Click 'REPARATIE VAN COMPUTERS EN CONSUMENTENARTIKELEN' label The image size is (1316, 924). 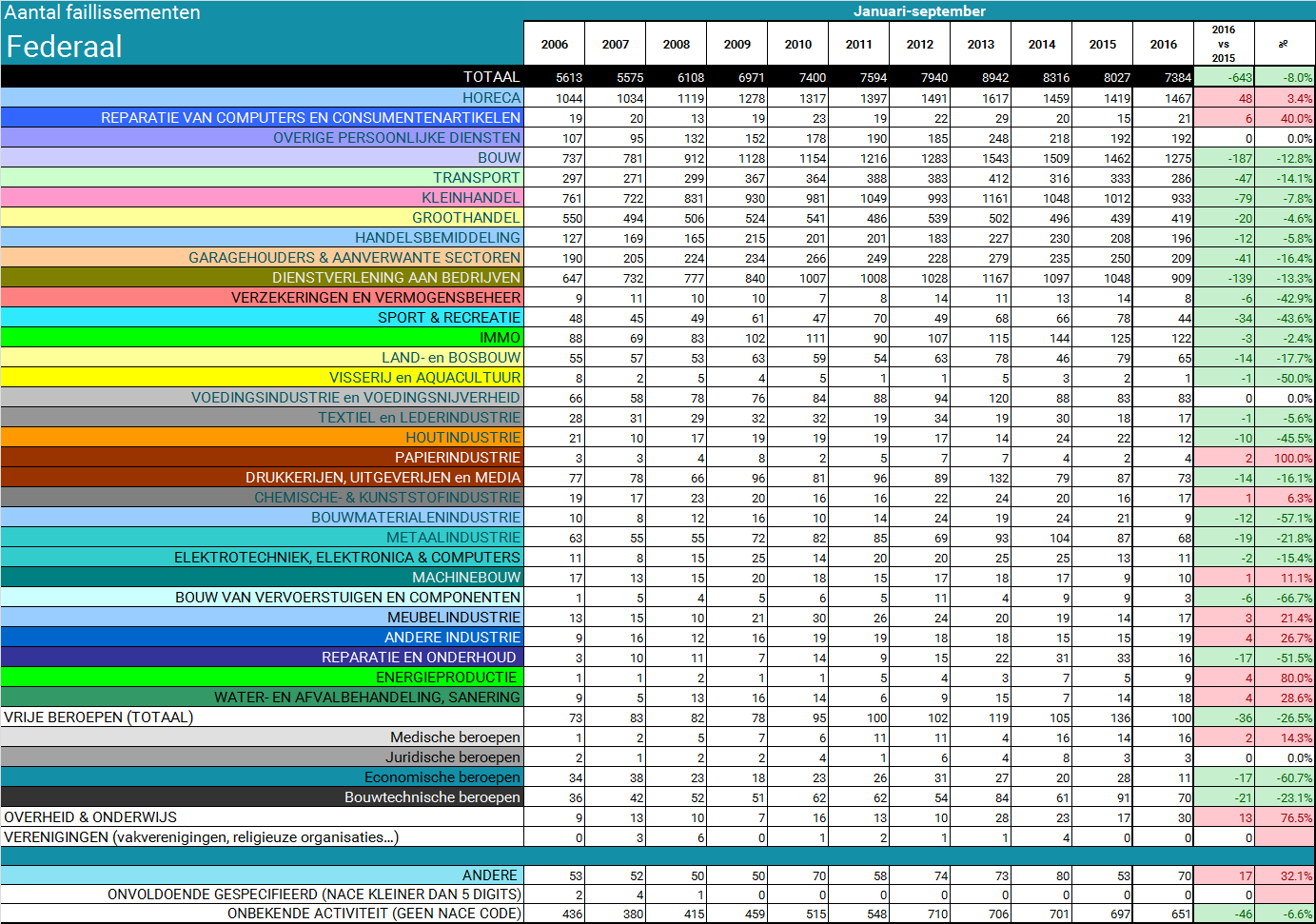point(310,117)
